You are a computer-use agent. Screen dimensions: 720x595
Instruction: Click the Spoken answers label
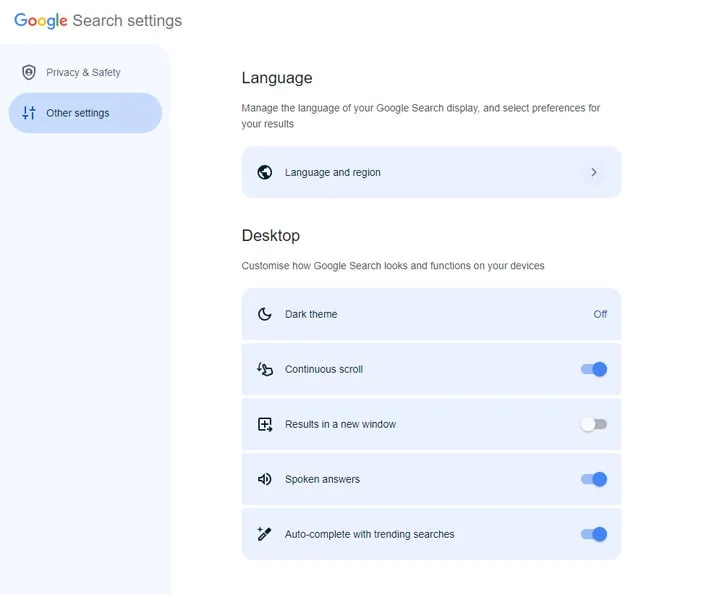(x=322, y=479)
